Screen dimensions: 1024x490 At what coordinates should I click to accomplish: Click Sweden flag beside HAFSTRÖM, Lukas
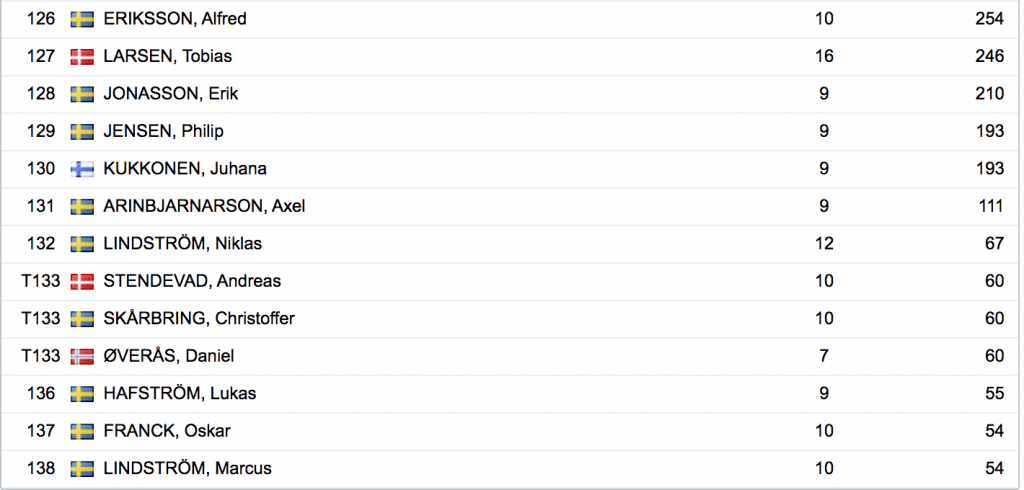click(82, 394)
